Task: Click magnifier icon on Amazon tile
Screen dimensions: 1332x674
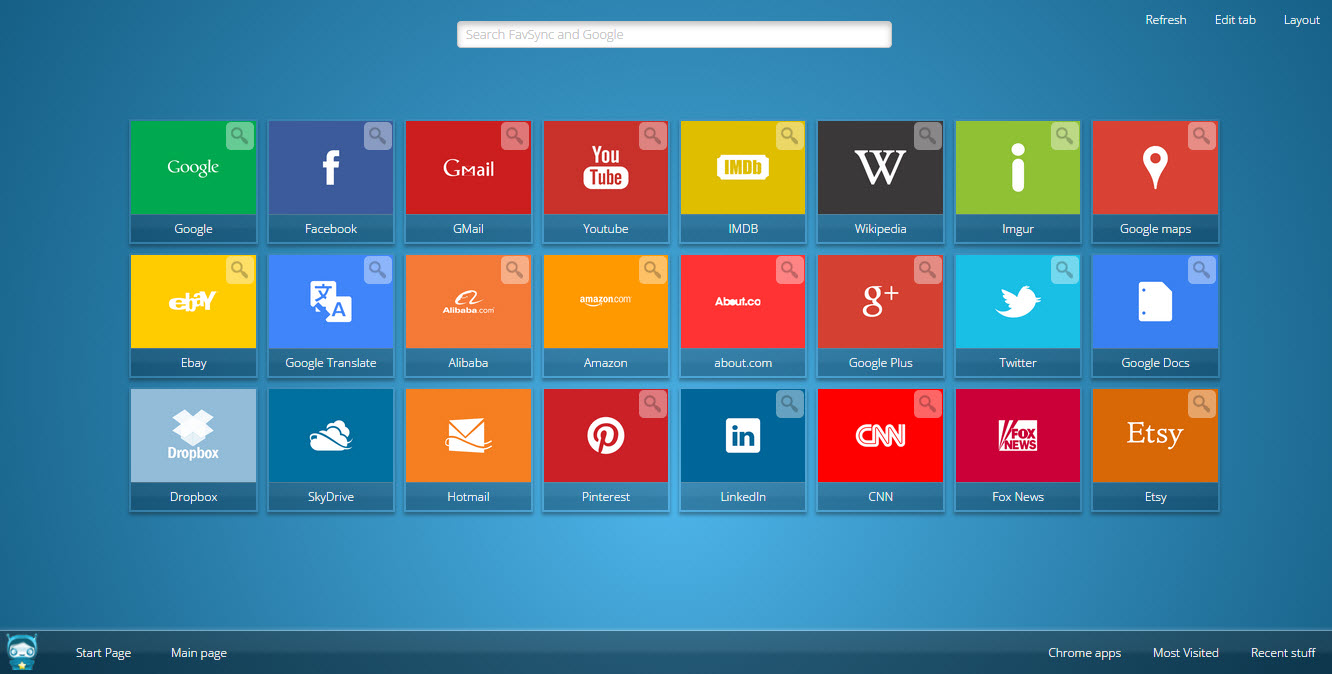Action: pyautogui.click(x=652, y=270)
